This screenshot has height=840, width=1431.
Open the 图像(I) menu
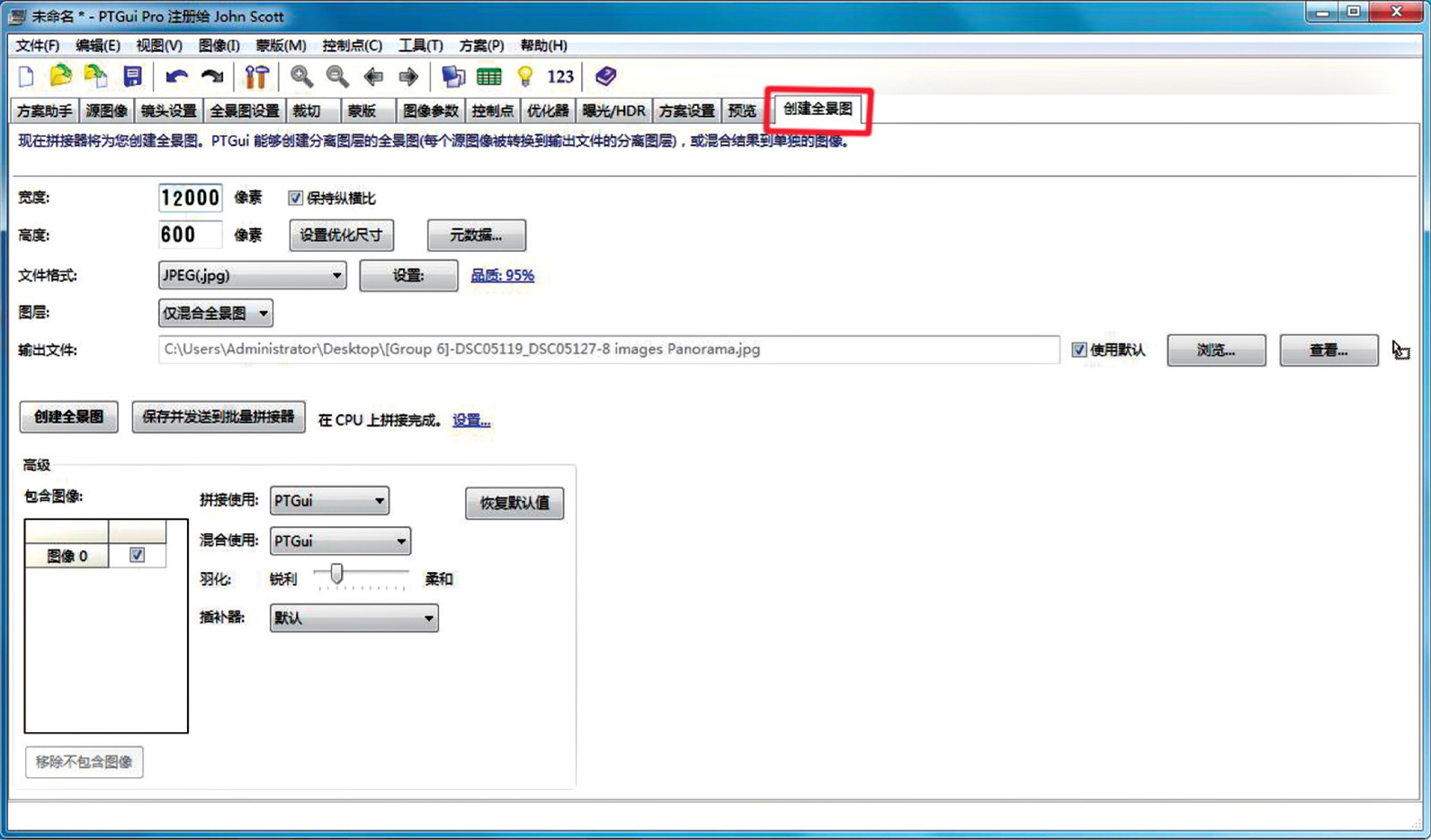click(x=219, y=45)
